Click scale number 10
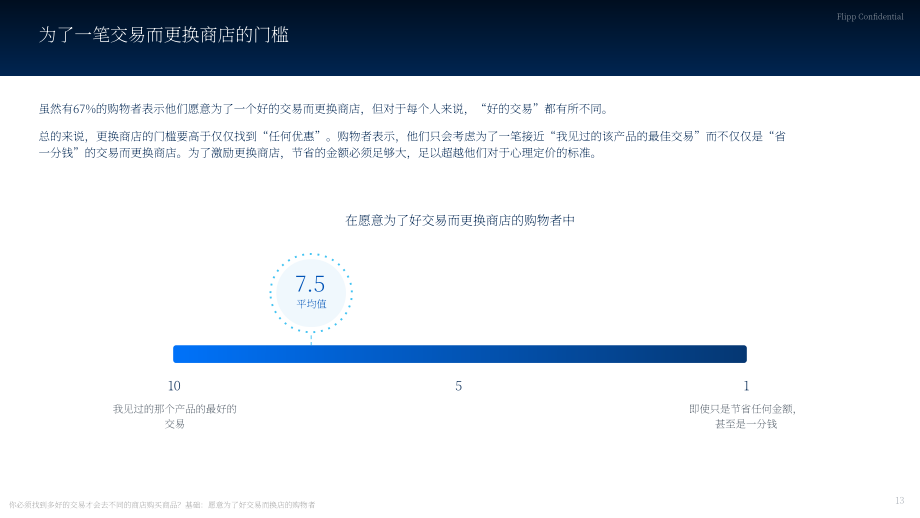Screen dimensions: 920x518 pyautogui.click(x=174, y=386)
